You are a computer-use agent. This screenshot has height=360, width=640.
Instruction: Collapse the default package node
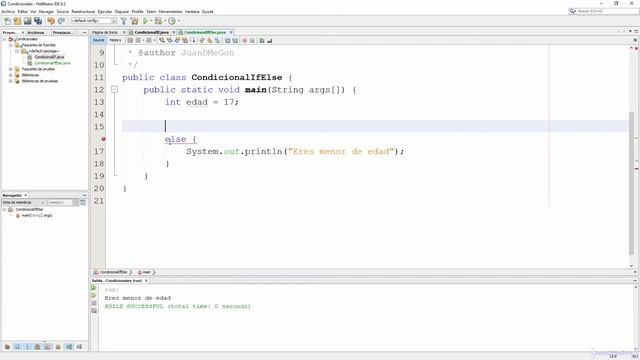[17, 51]
